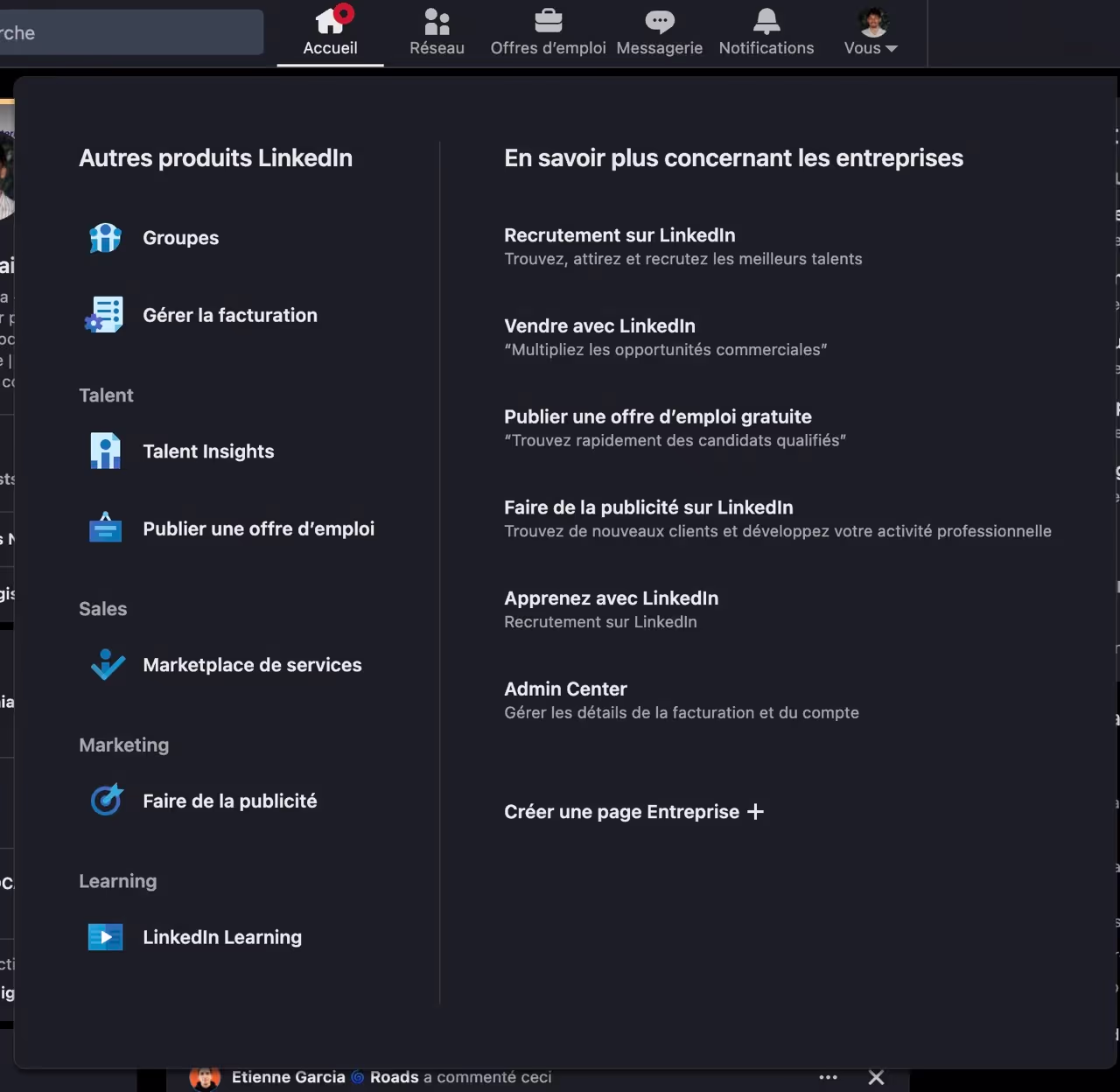The width and height of the screenshot is (1120, 1092).
Task: Click the Gérer la facturation icon
Action: [105, 315]
